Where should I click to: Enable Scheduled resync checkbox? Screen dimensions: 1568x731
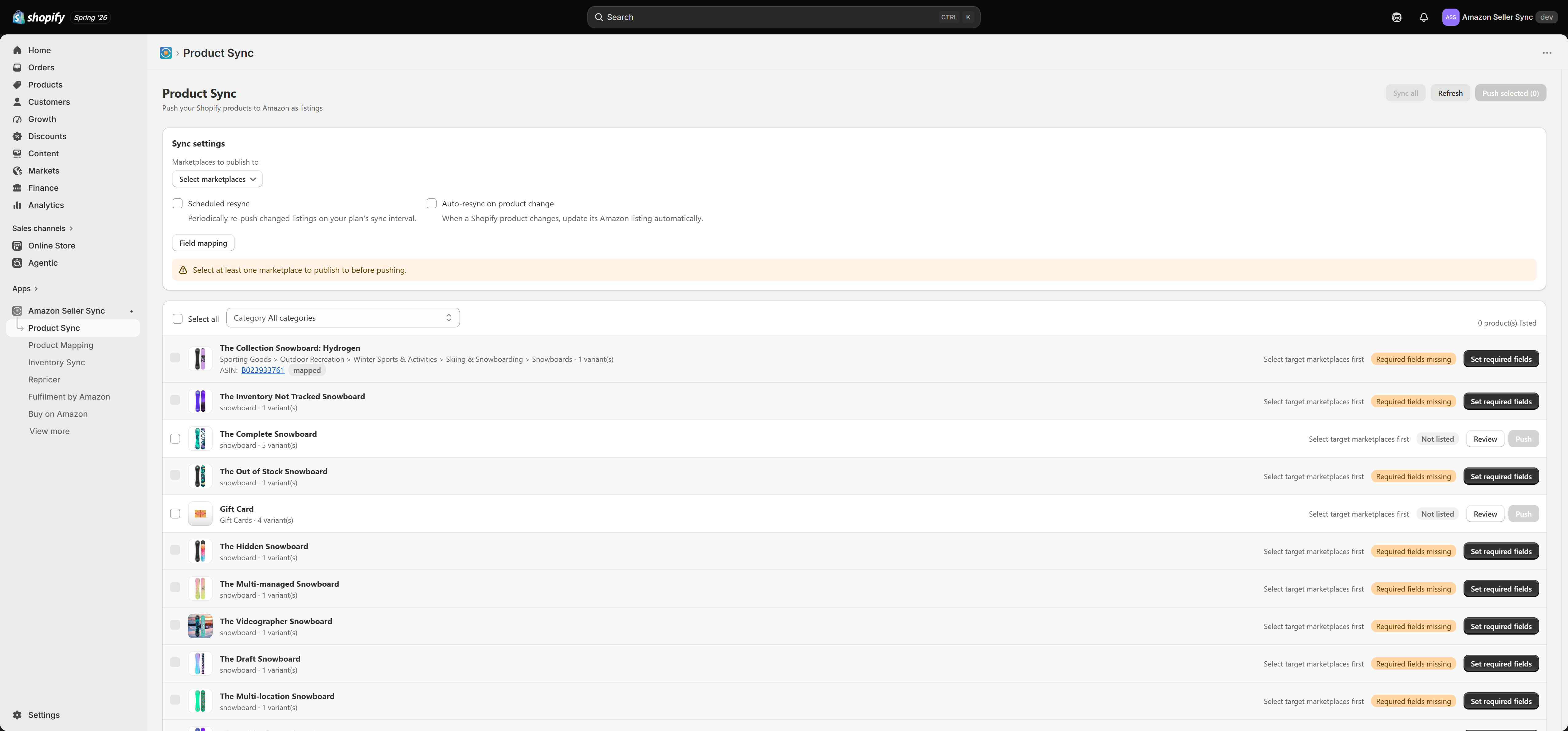178,203
